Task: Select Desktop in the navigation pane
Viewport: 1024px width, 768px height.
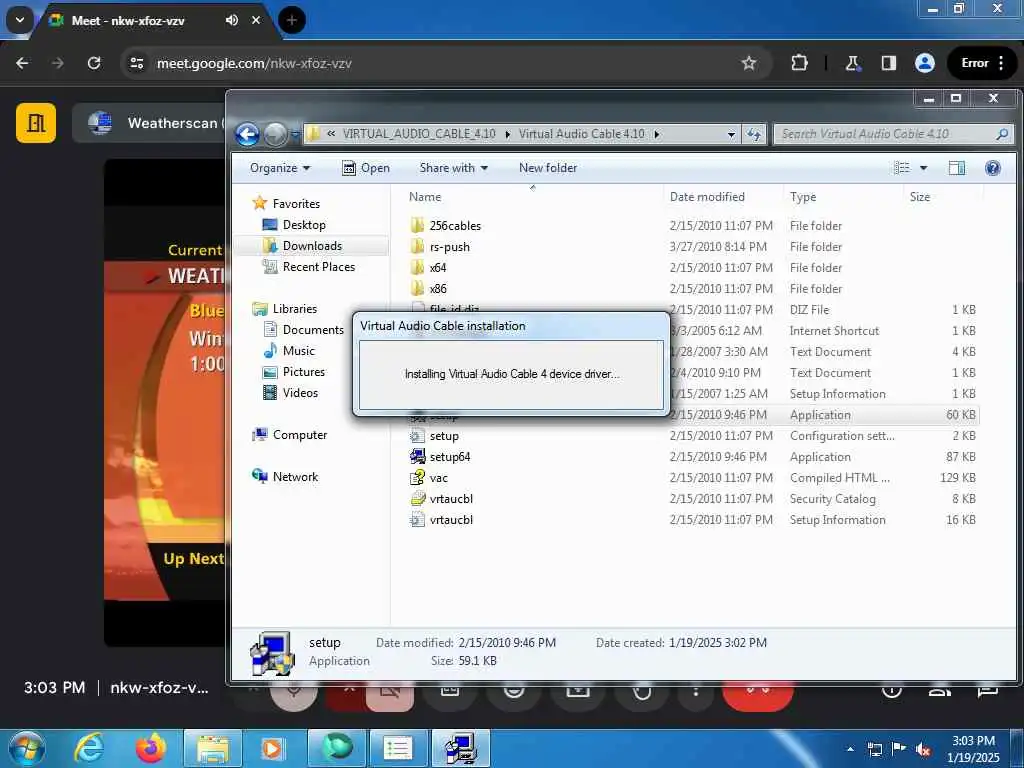Action: coord(294,225)
